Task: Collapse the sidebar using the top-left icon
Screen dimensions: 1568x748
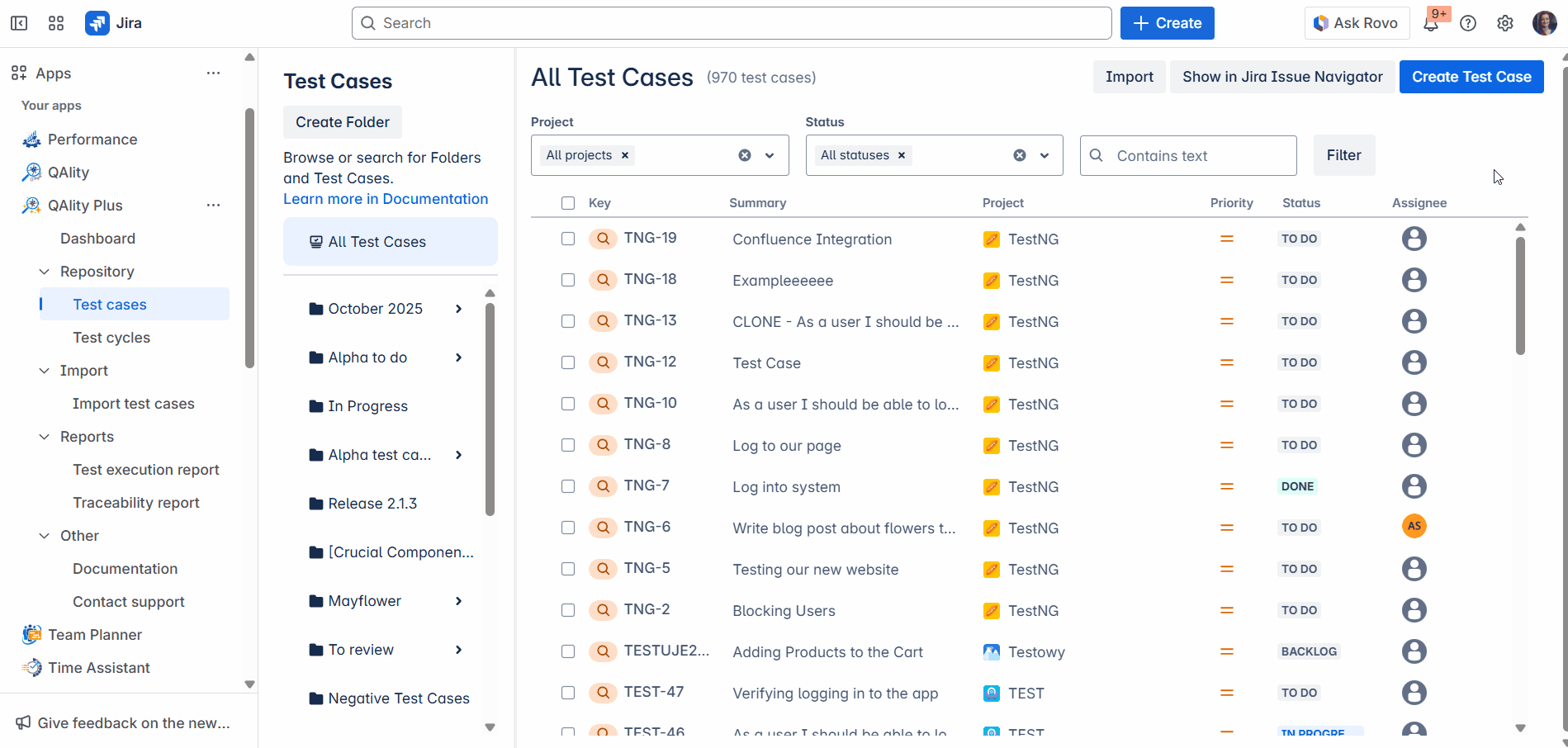Action: coord(19,23)
